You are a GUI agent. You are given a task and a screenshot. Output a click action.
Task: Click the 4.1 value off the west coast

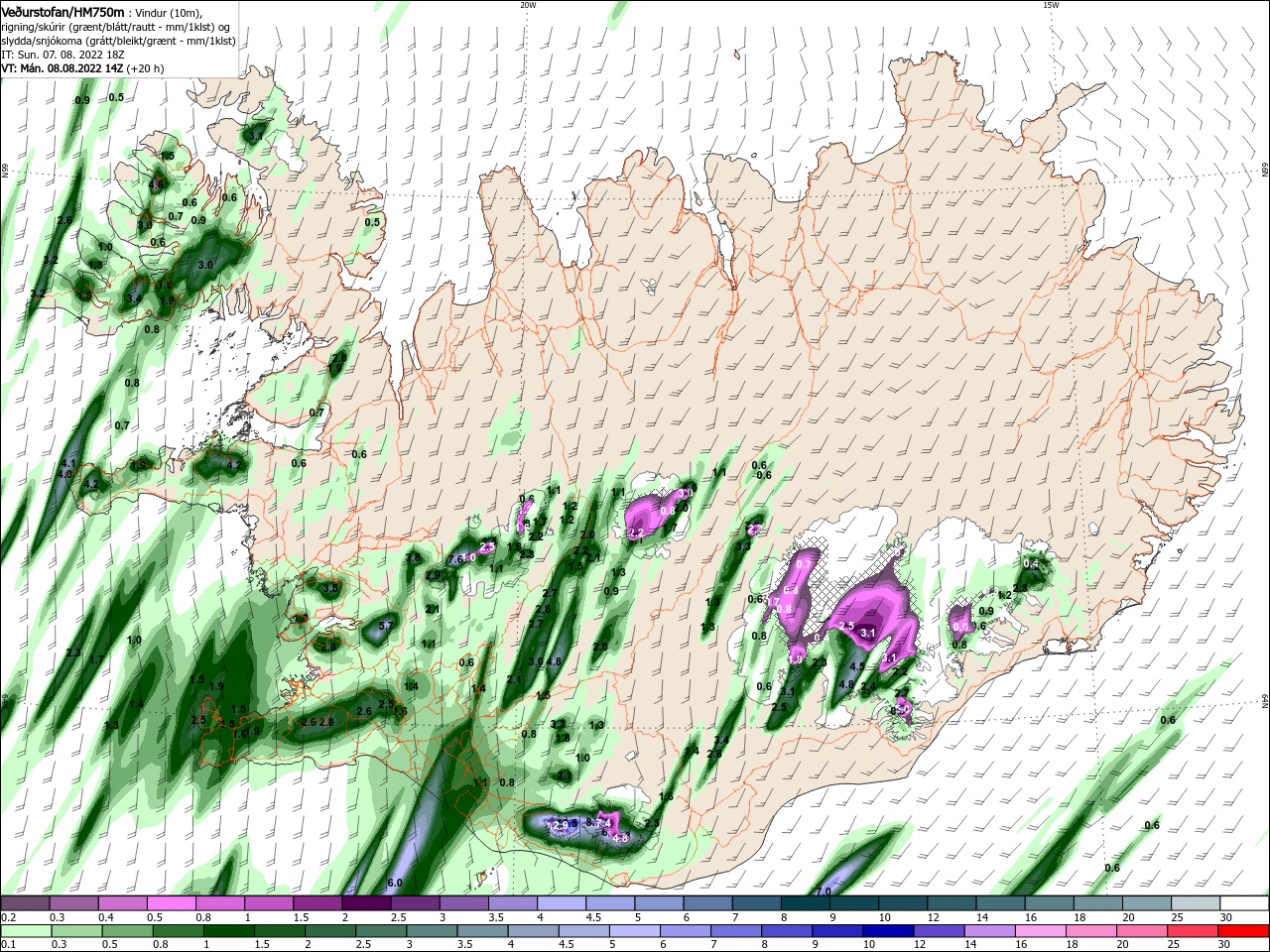coord(68,463)
